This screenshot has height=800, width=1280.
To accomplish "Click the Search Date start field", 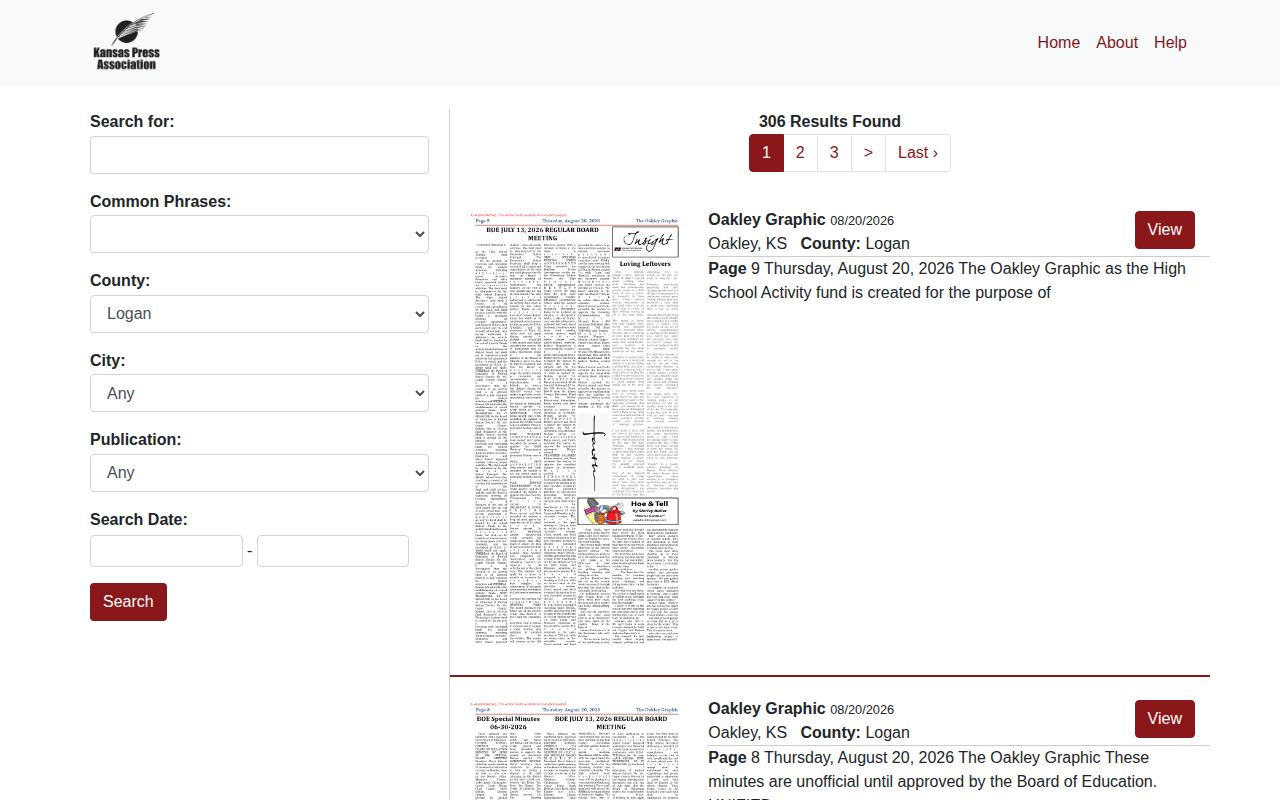I will coord(167,551).
